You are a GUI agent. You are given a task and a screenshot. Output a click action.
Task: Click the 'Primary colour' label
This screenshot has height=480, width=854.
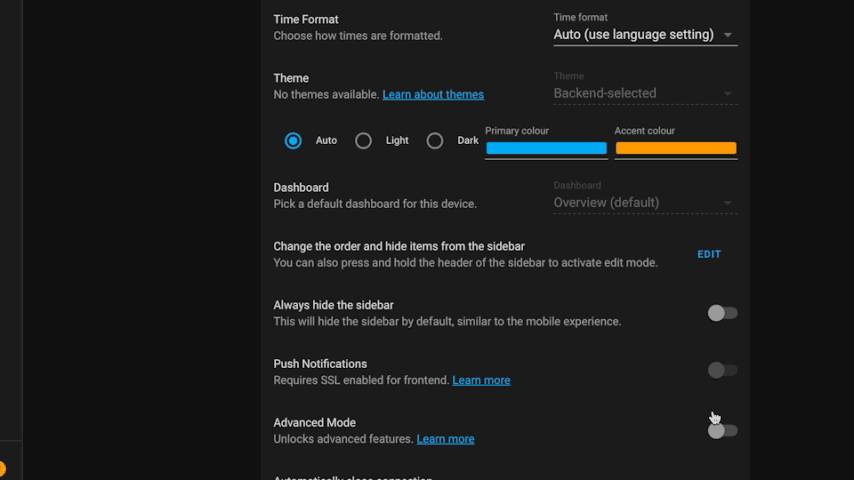[x=516, y=131]
